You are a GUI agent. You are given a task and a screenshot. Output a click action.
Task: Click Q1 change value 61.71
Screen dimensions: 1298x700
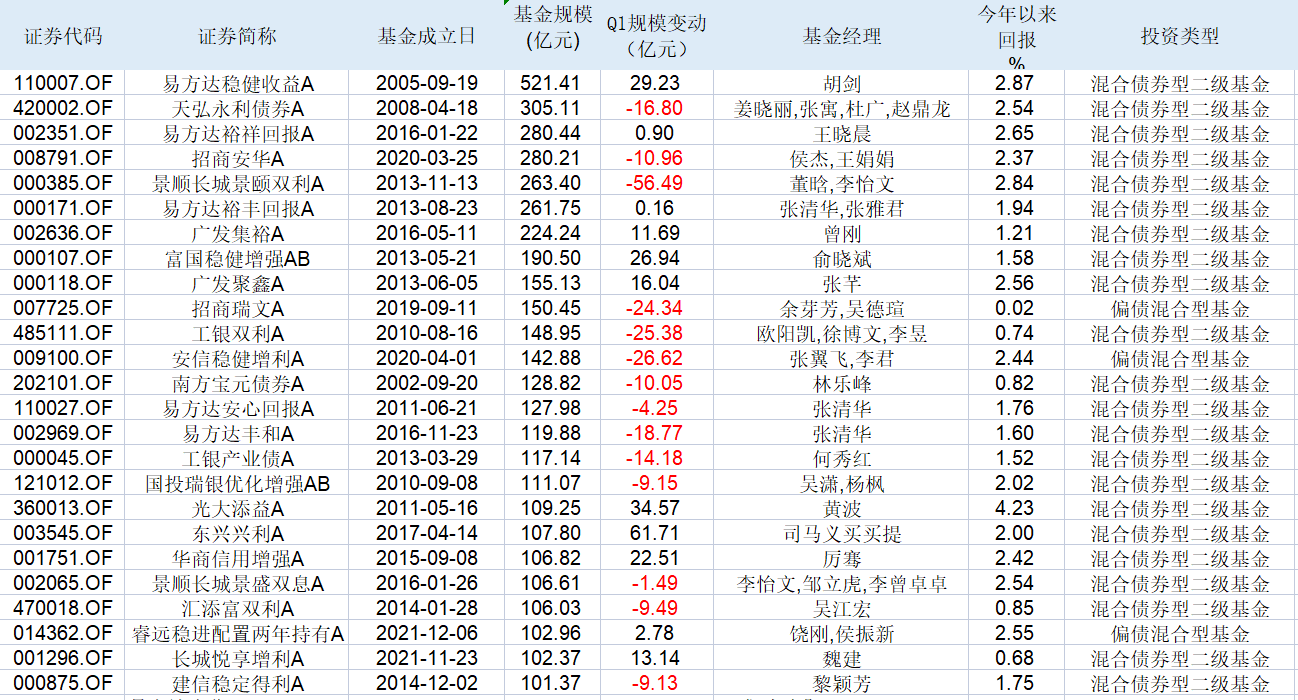pos(656,533)
